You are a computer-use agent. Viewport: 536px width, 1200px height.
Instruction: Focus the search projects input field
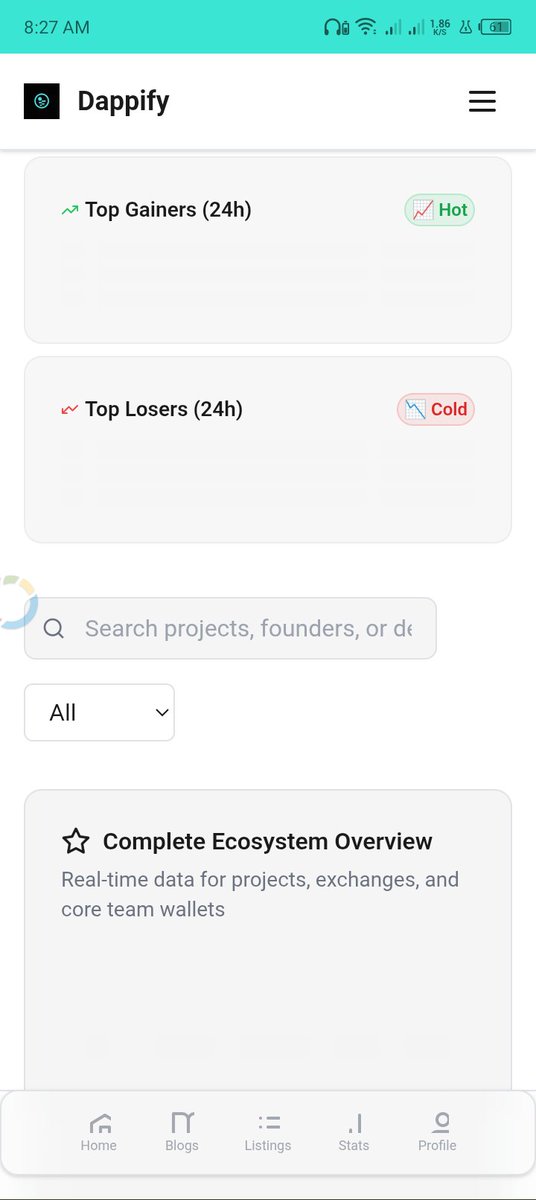click(230, 628)
